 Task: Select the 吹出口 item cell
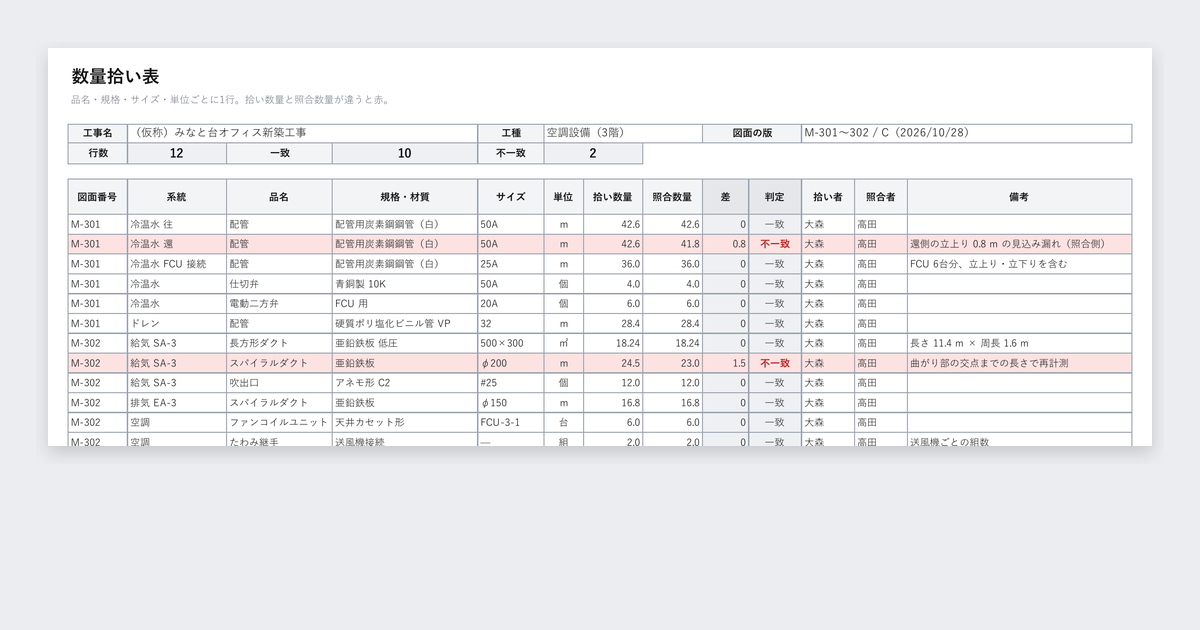[280, 383]
